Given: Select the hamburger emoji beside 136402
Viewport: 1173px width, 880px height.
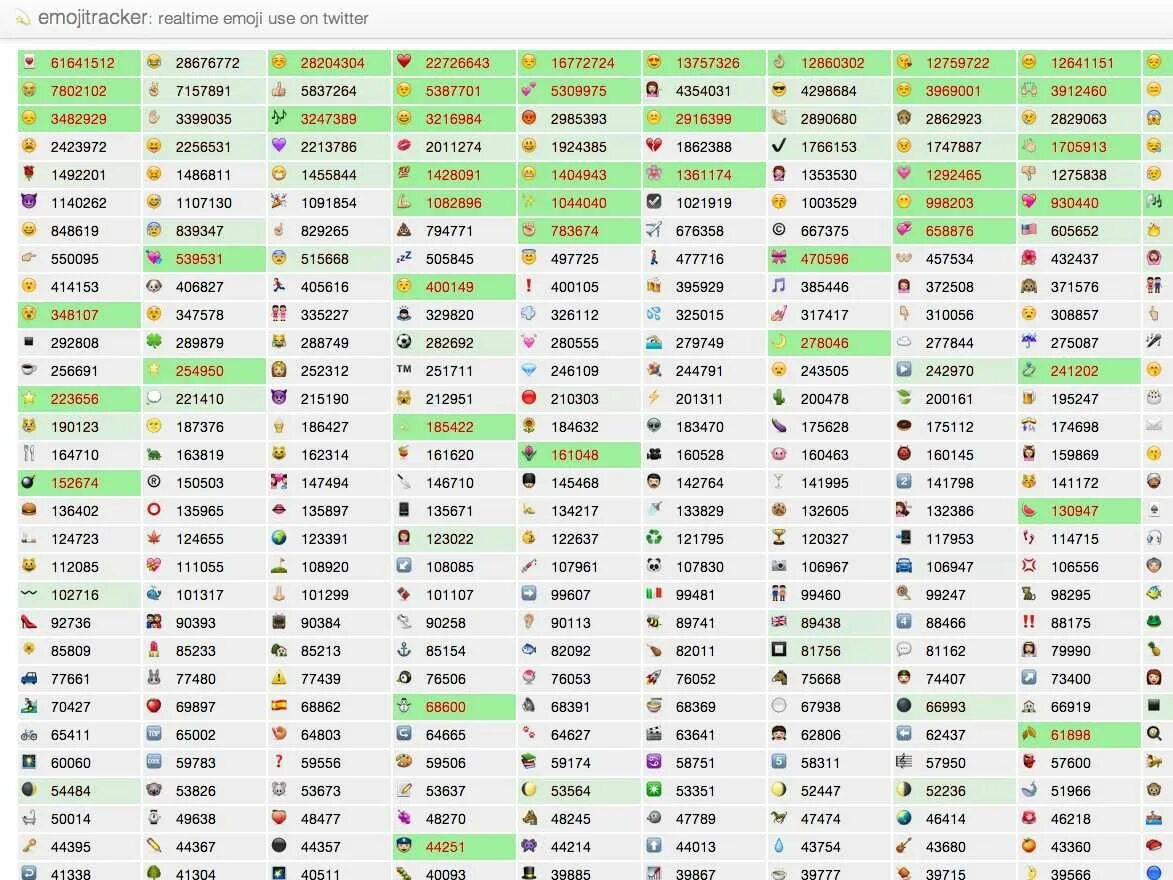Looking at the screenshot, I should [29, 510].
